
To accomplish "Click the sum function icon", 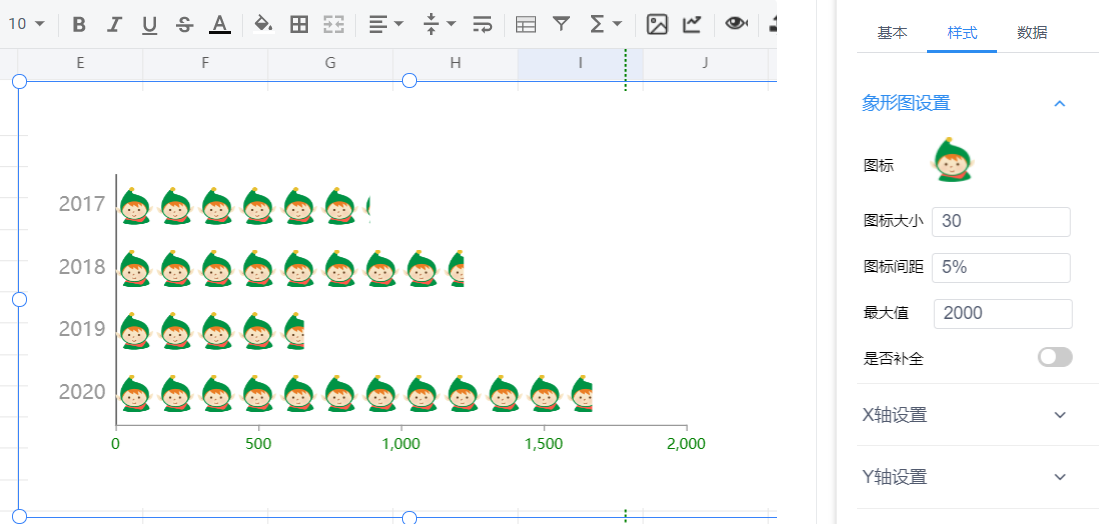I will click(x=597, y=25).
